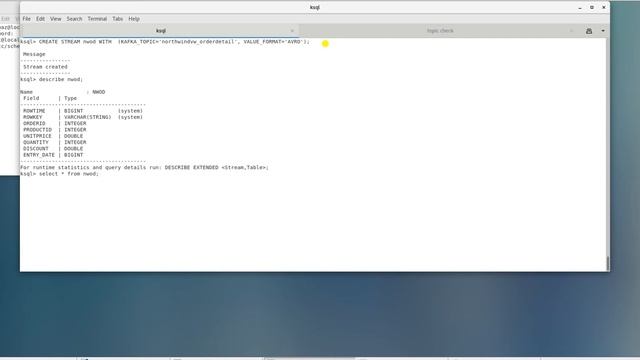Image resolution: width=640 pixels, height=360 pixels.
Task: Click the 'Field | Type' header row
Action: click(50, 98)
